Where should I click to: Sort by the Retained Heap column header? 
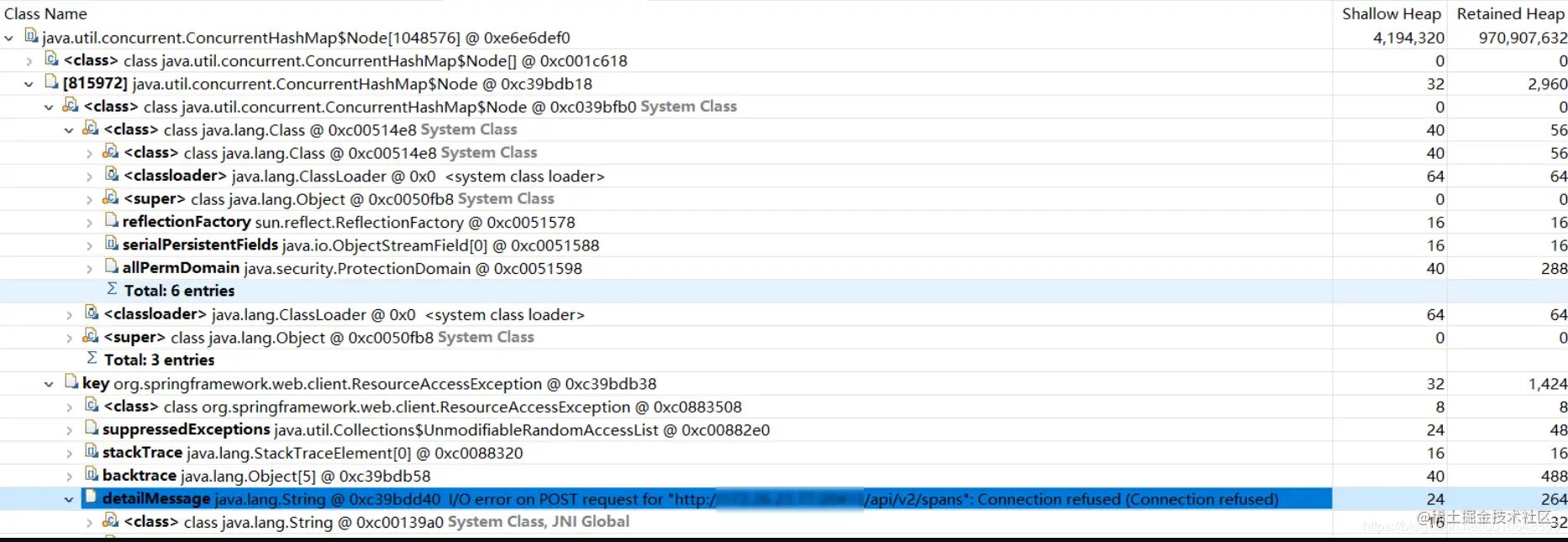click(1510, 14)
